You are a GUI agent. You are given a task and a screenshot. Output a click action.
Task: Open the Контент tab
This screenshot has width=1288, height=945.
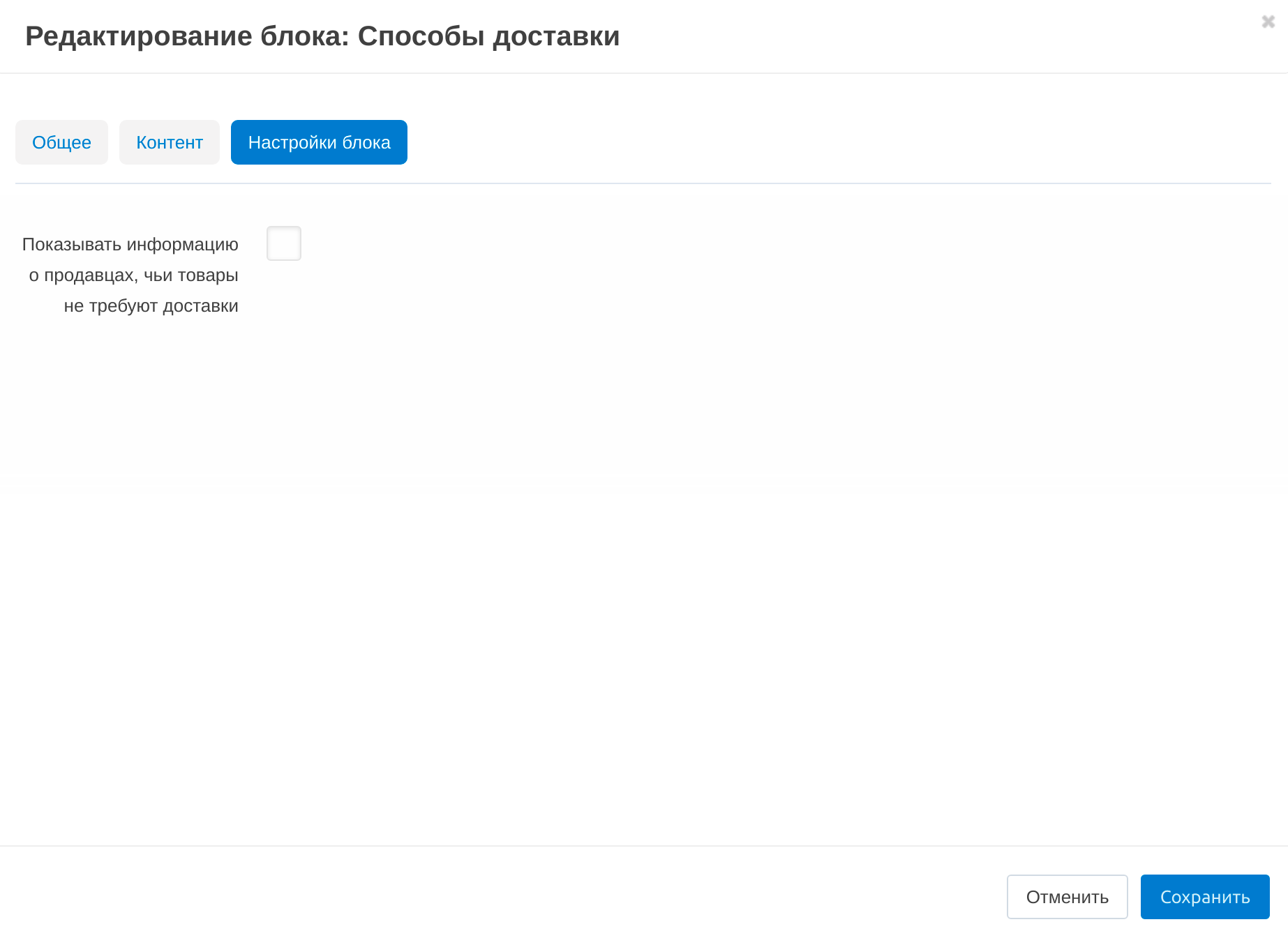pos(170,142)
